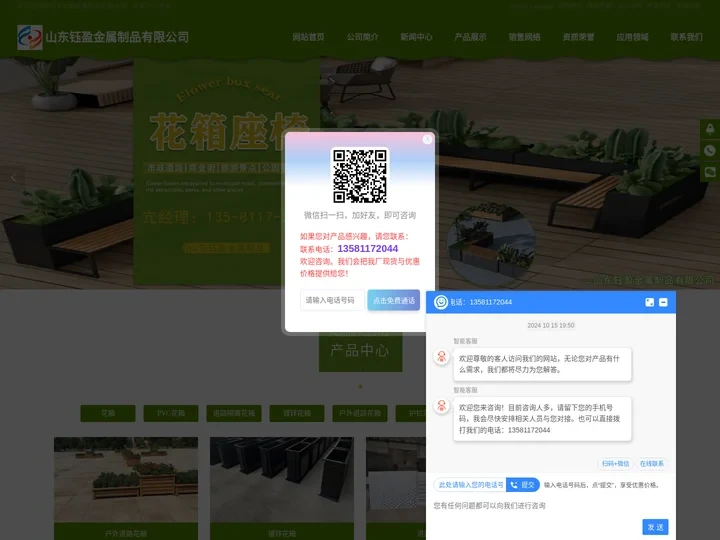Viewport: 720px width, 540px height.
Task: Click the 提交 button with the phone icon
Action: tap(523, 484)
